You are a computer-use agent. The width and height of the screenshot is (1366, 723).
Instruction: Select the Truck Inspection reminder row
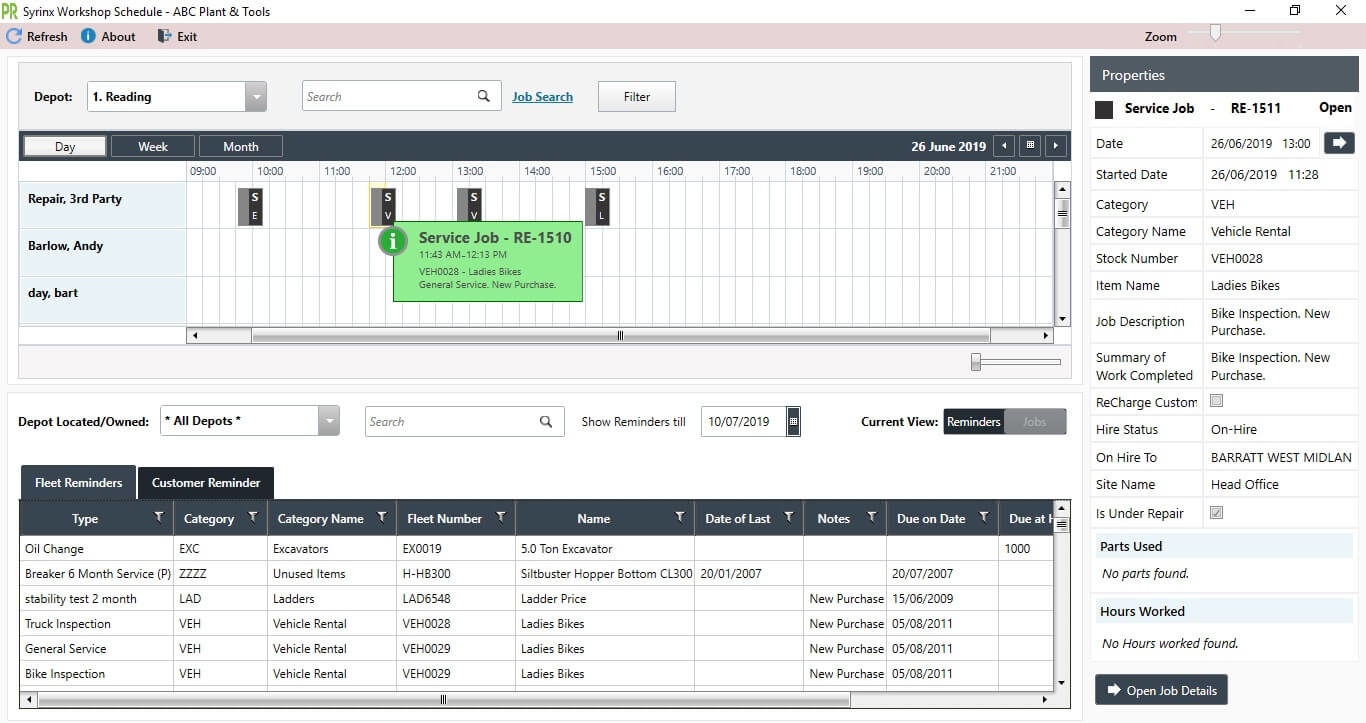[538, 623]
